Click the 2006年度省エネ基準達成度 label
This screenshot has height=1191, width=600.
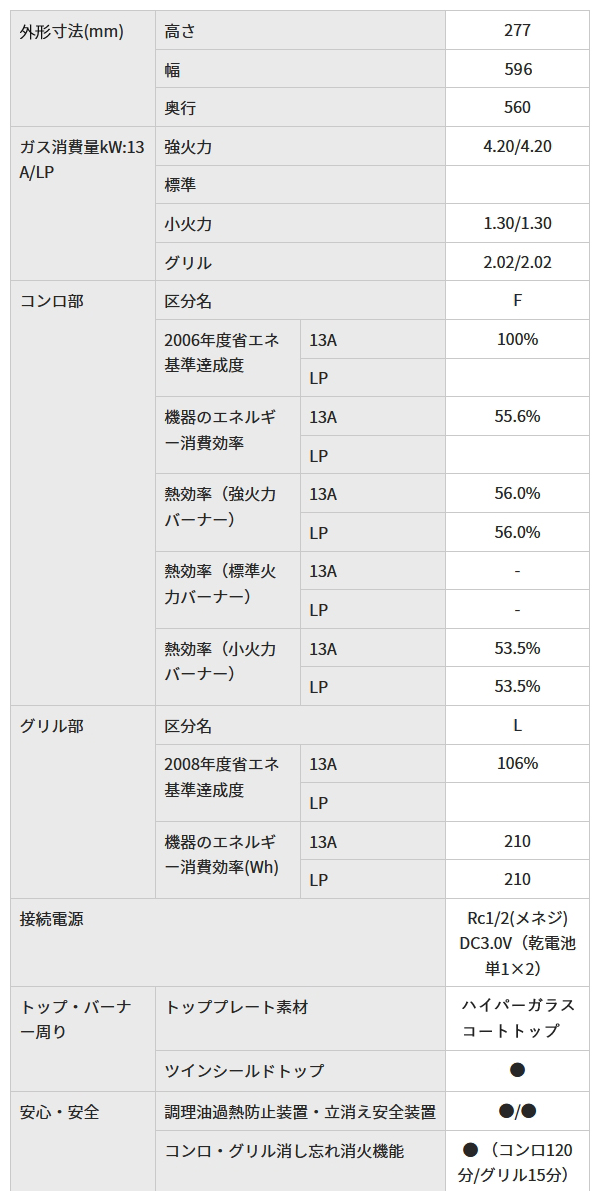point(222,353)
